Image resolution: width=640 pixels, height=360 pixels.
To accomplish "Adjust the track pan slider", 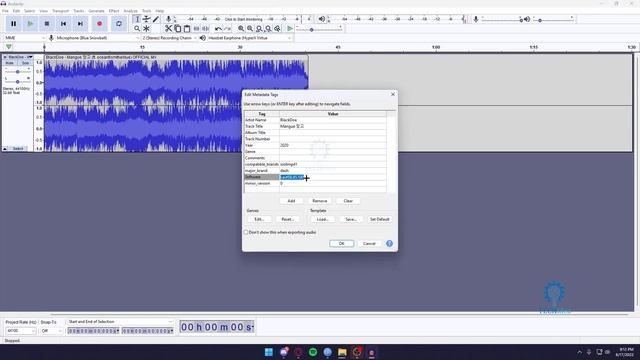I will (18, 82).
